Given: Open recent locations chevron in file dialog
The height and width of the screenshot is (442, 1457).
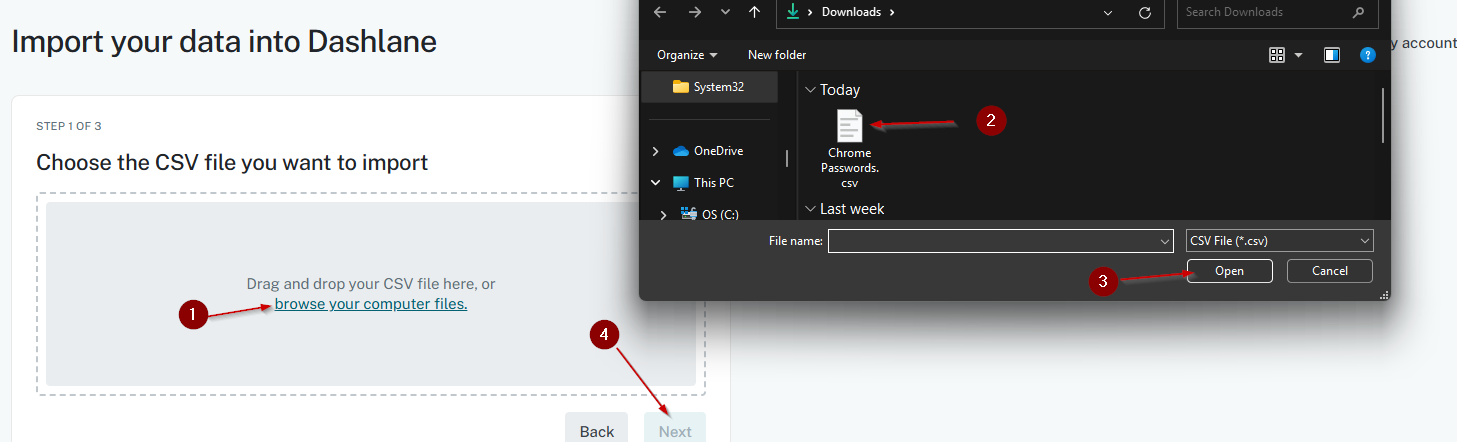Looking at the screenshot, I should click(x=725, y=13).
